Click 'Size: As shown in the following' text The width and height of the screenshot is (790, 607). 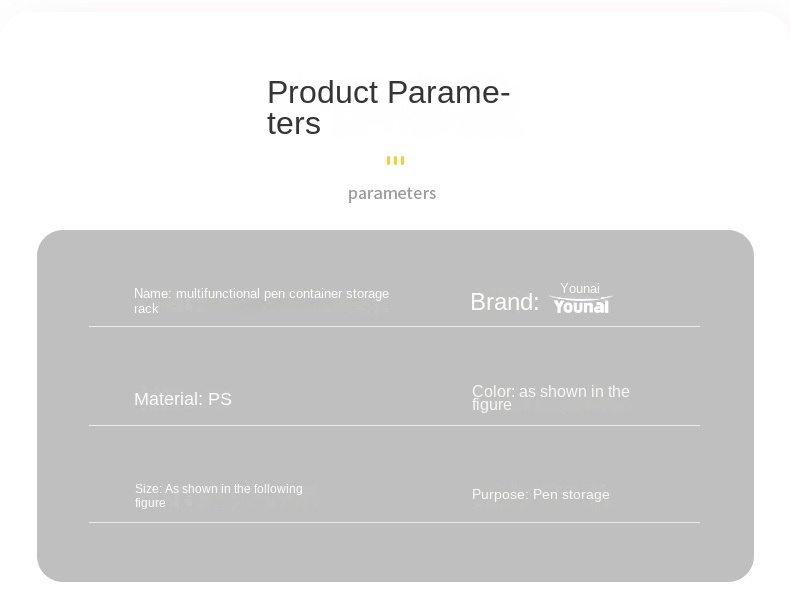click(x=218, y=489)
